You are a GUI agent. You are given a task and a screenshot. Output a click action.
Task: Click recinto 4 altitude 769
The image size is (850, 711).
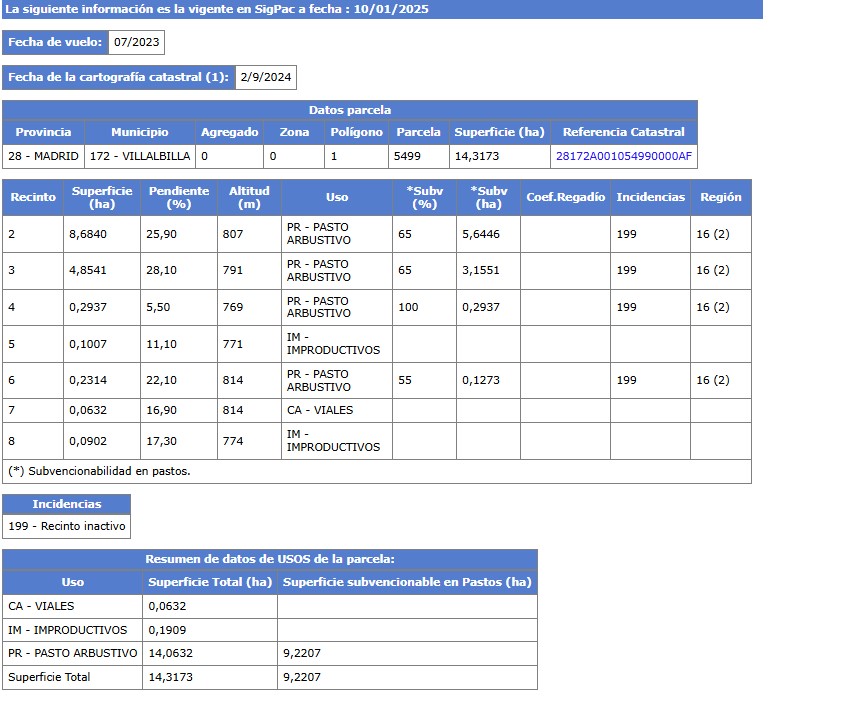(233, 307)
